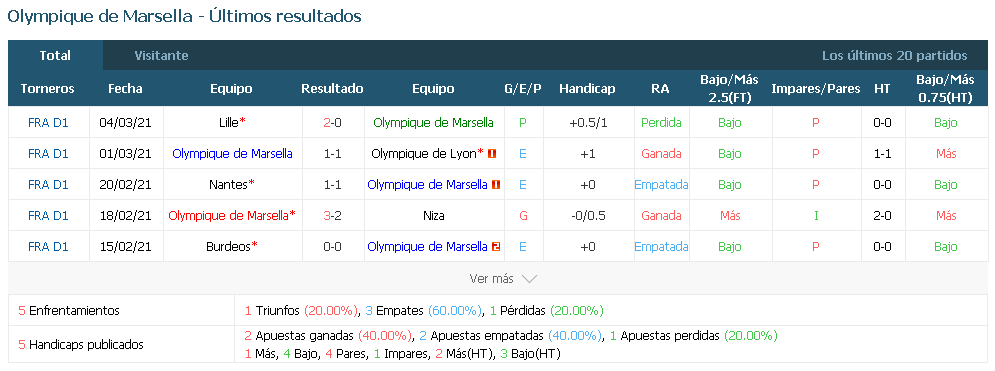Click the red card icon in the Burdeos row
Screen dimensions: 995x371
pos(496,247)
